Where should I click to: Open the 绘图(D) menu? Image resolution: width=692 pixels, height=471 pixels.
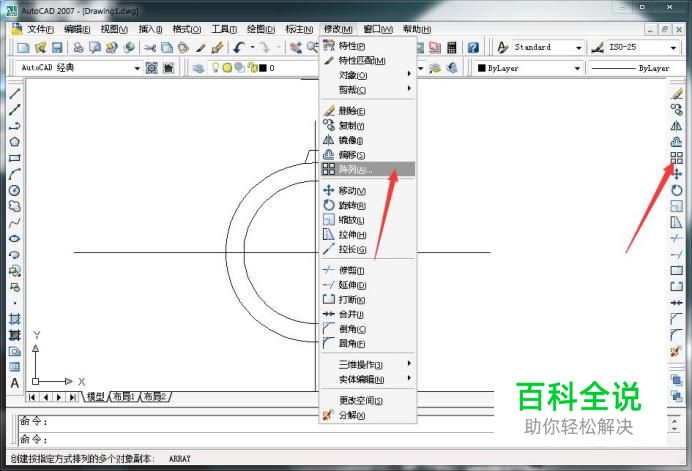pyautogui.click(x=261, y=29)
